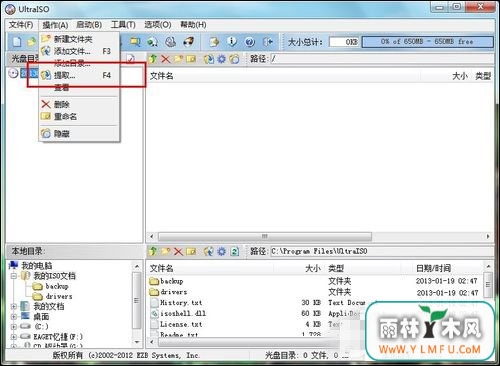Choose 添加文件... F3 menu entry
The height and width of the screenshot is (366, 500).
79,51
